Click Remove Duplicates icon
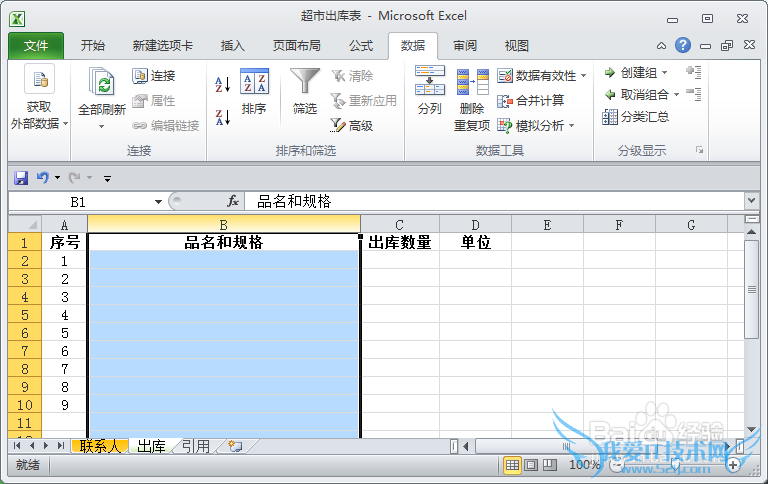Screen dimensions: 768x484 click(x=472, y=82)
